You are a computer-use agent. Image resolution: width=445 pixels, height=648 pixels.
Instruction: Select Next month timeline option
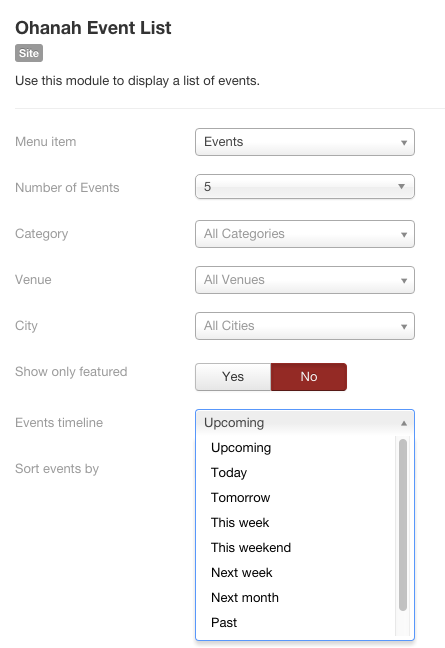[296, 598]
